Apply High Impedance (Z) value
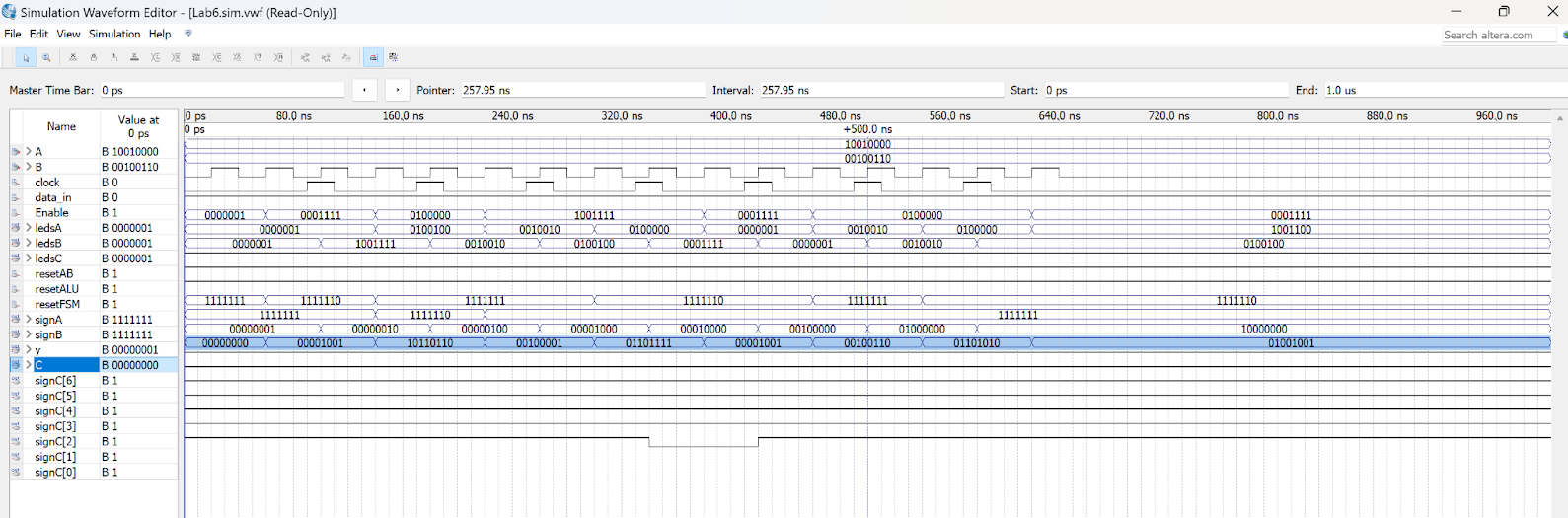Viewport: 1568px width, 518px height. click(135, 57)
